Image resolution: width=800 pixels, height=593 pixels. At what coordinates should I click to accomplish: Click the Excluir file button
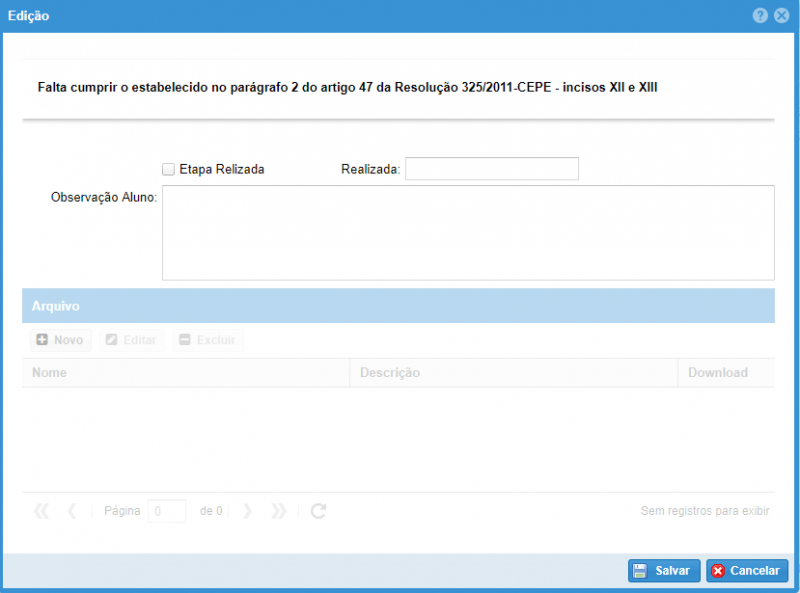[207, 340]
